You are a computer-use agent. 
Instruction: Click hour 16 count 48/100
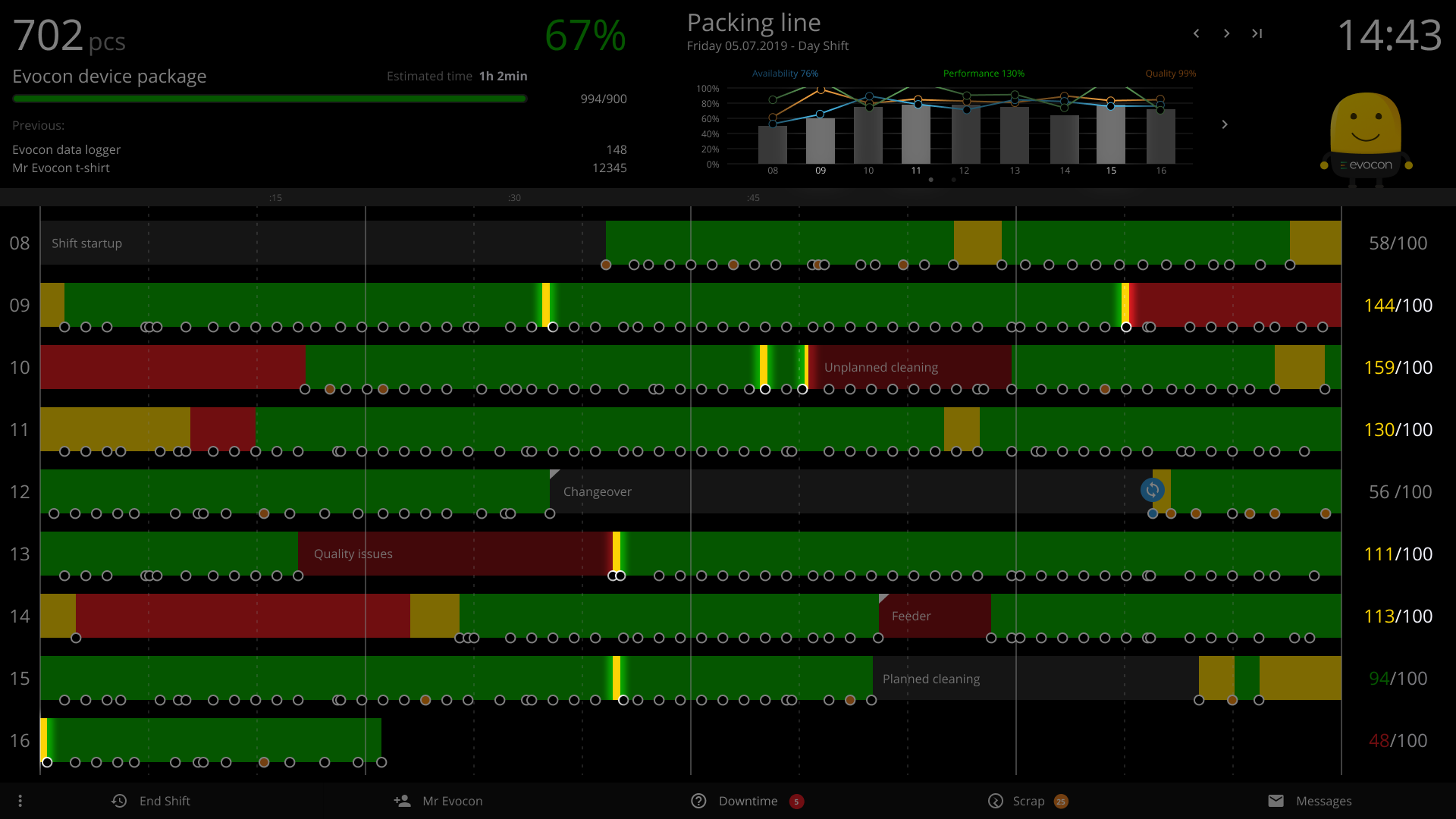1398,740
